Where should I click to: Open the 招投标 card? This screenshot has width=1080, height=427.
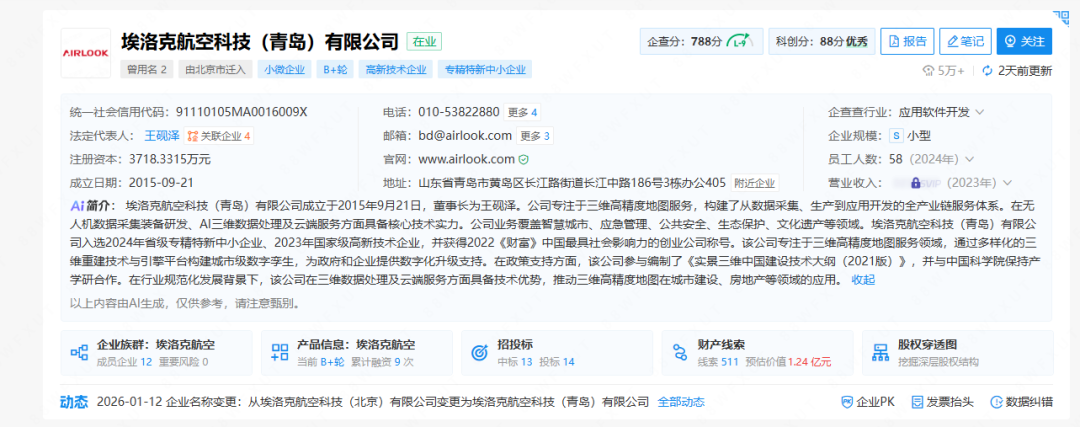pos(557,353)
